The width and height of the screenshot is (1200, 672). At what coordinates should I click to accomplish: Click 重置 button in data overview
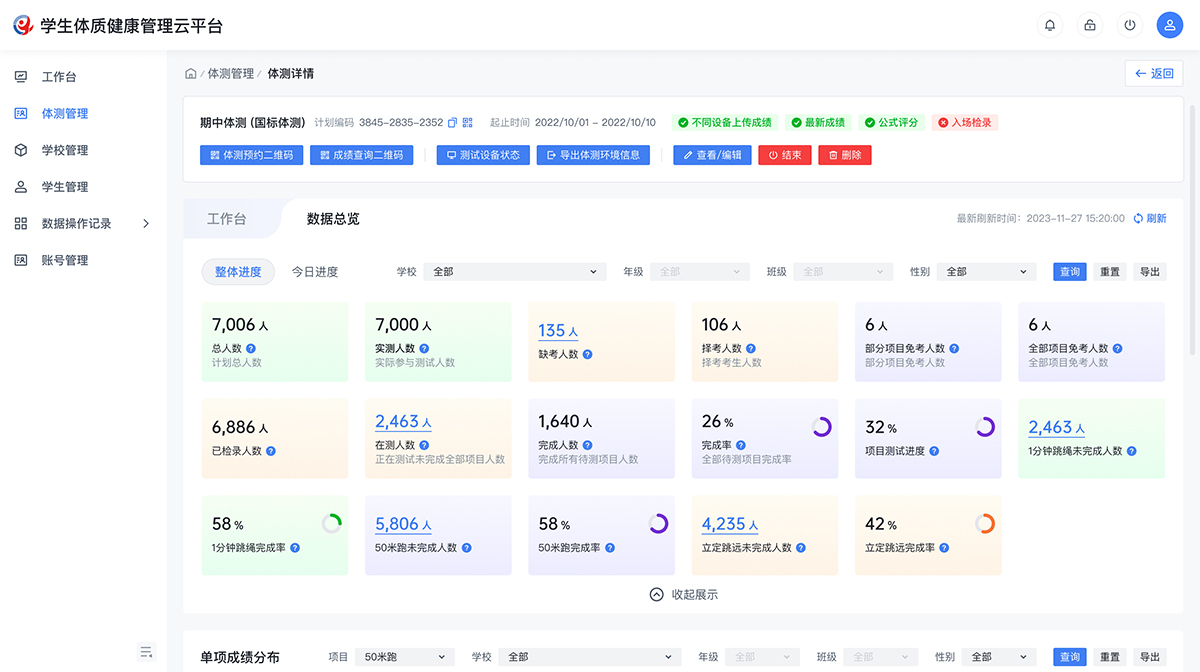1110,272
